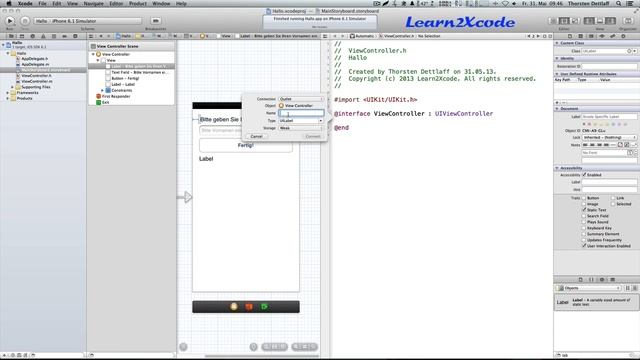Viewport: 640px width, 360px height.
Task: Toggle the Debug area view
Action: click(600, 20)
